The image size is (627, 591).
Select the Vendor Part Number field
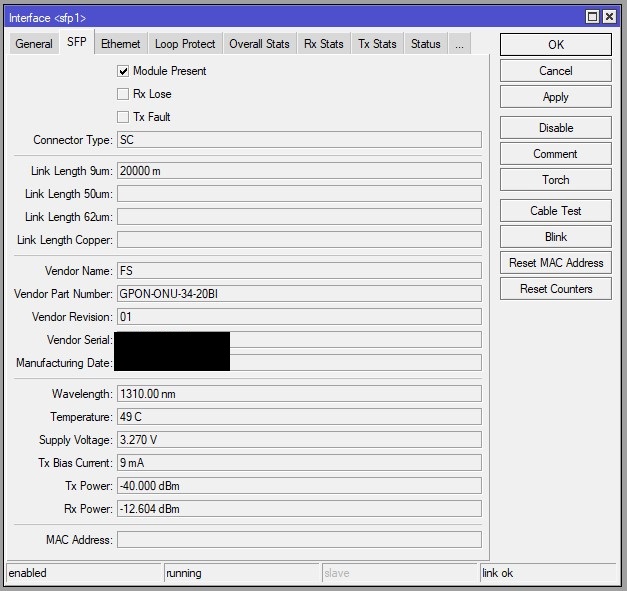point(299,294)
